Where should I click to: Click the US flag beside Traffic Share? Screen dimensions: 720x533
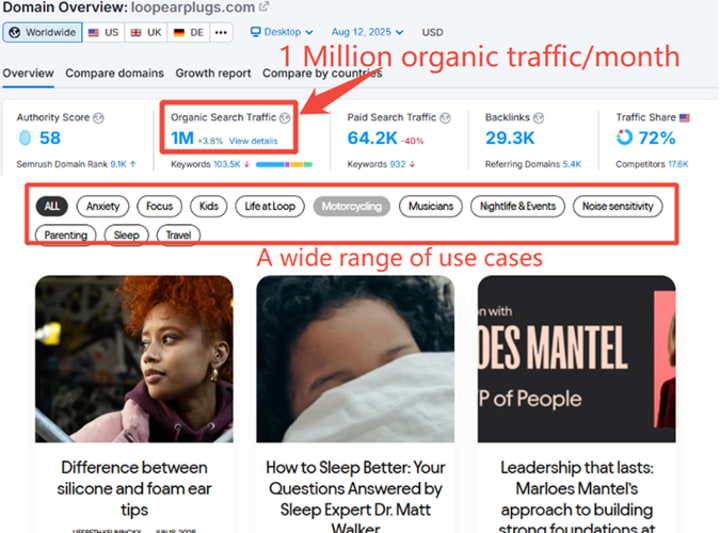pyautogui.click(x=685, y=118)
